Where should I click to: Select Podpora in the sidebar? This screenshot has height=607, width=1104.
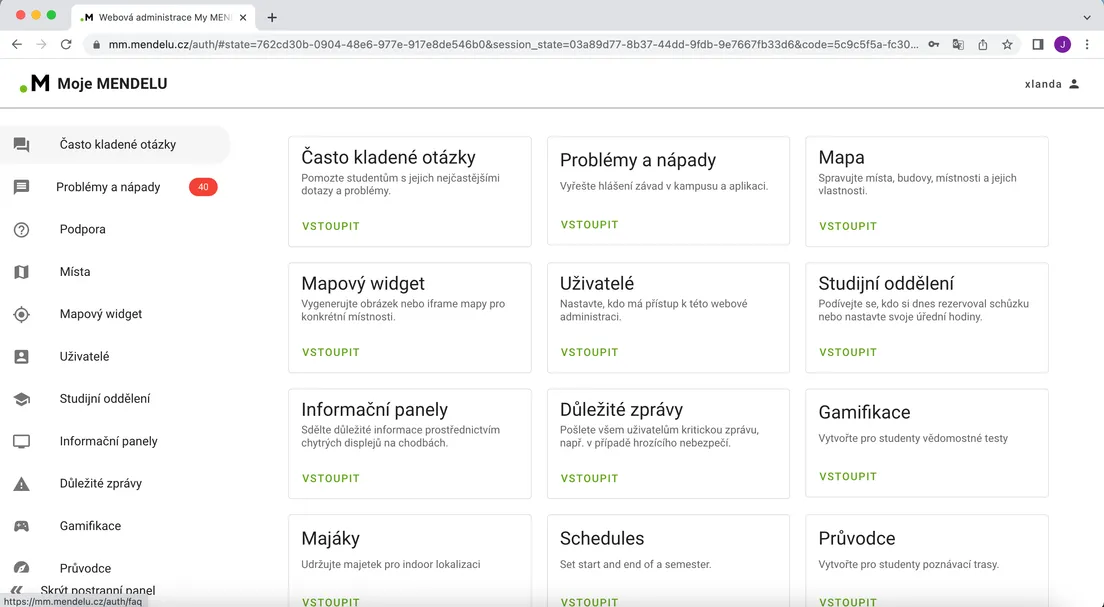tap(115, 230)
